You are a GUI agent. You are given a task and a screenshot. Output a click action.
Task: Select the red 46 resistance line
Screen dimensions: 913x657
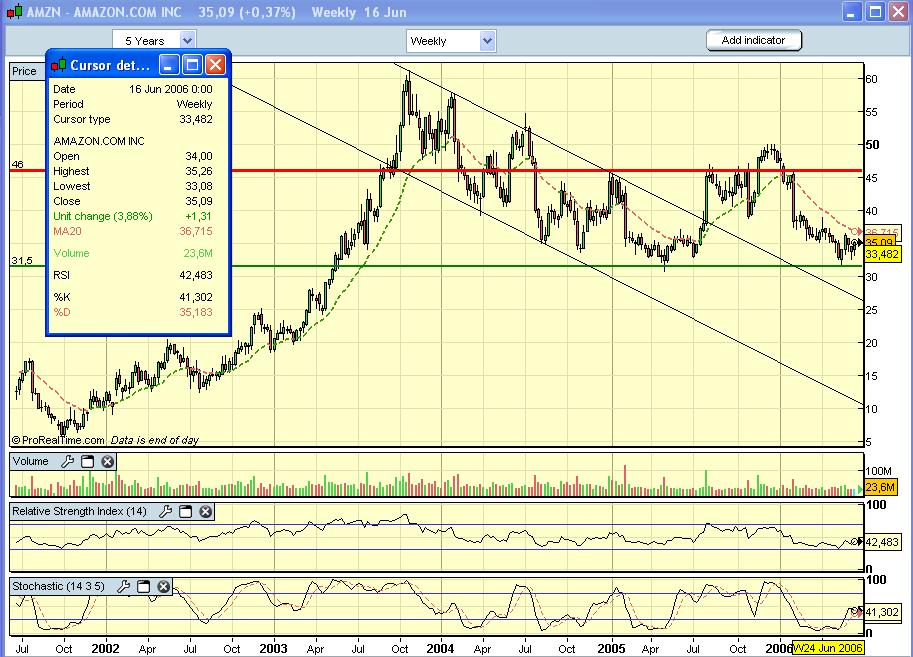[x=546, y=171]
